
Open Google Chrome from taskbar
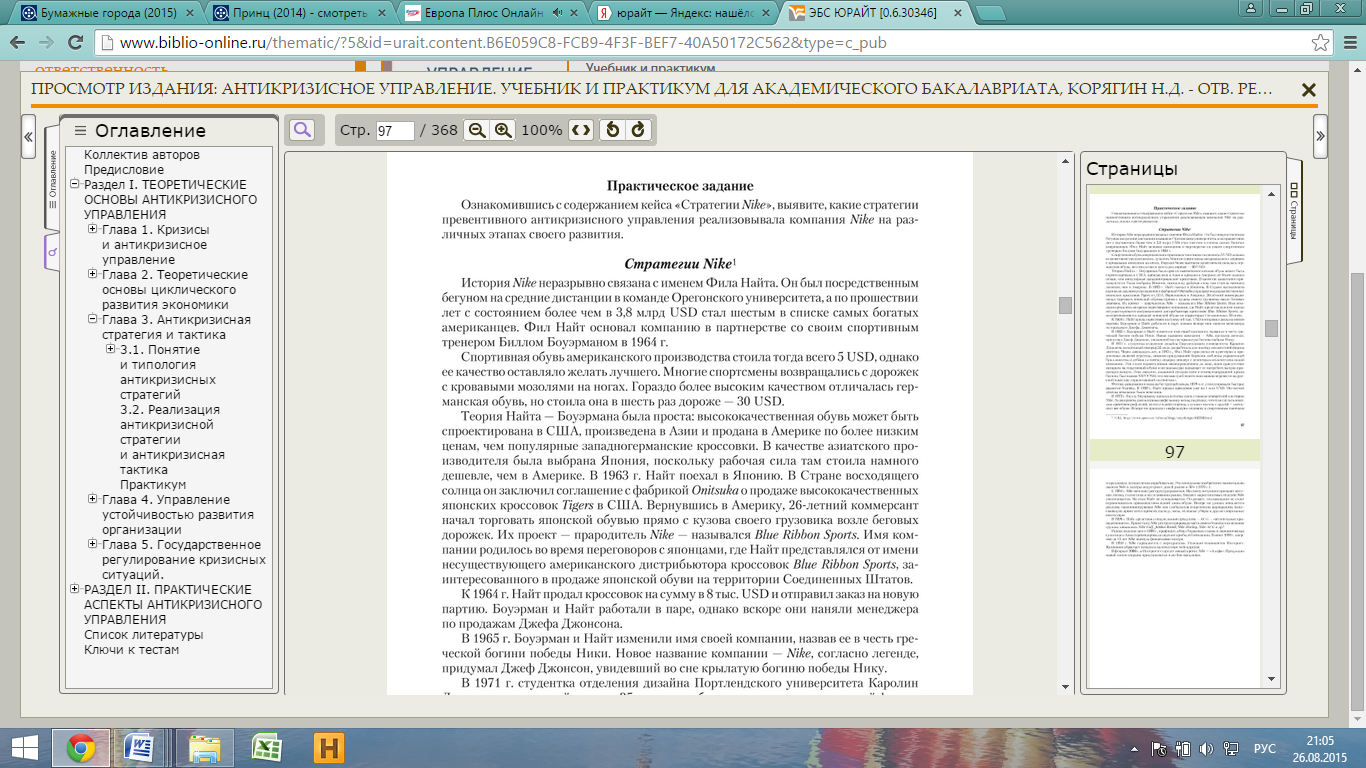[x=82, y=748]
